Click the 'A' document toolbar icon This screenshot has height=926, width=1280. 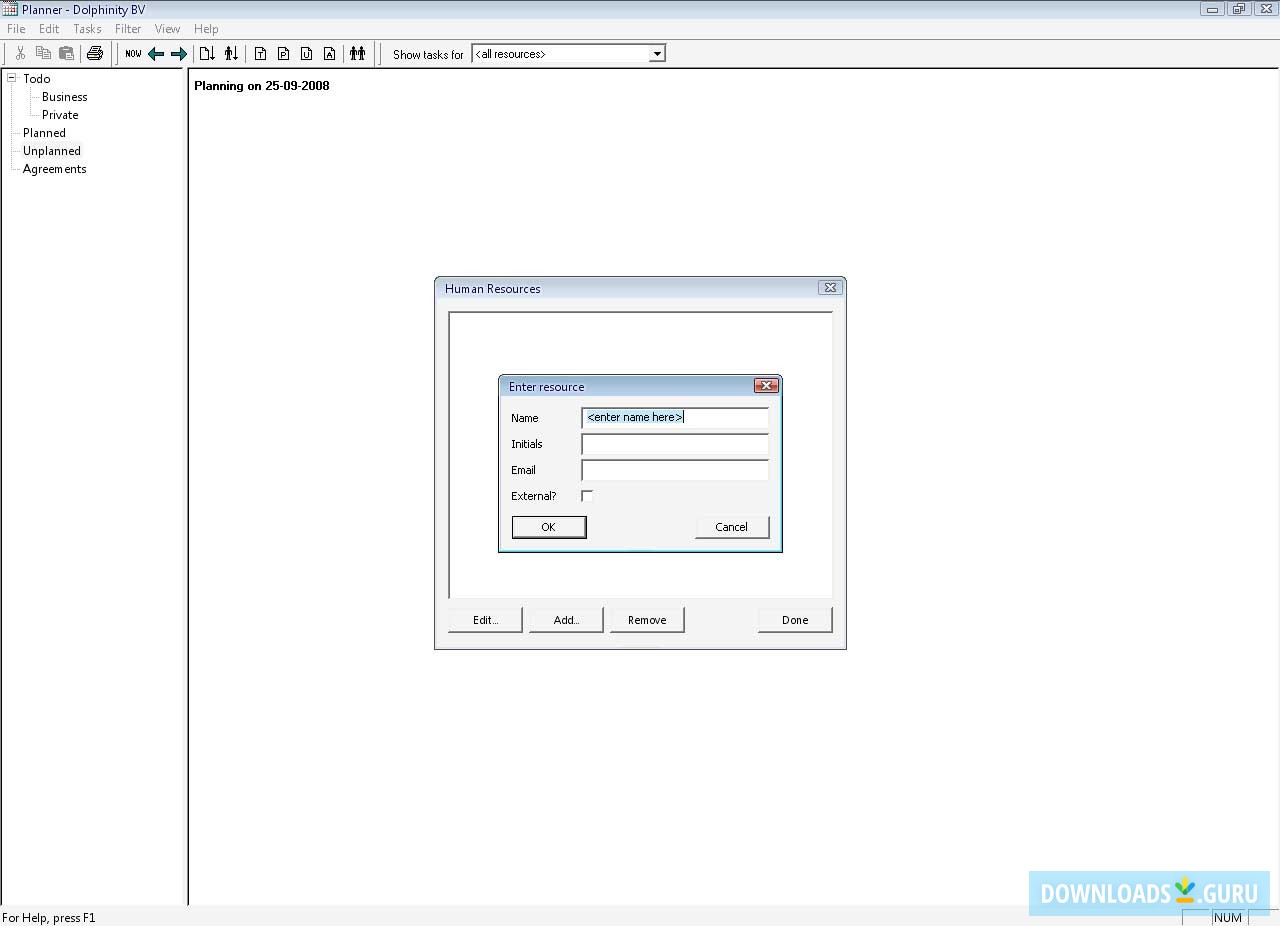(x=329, y=54)
